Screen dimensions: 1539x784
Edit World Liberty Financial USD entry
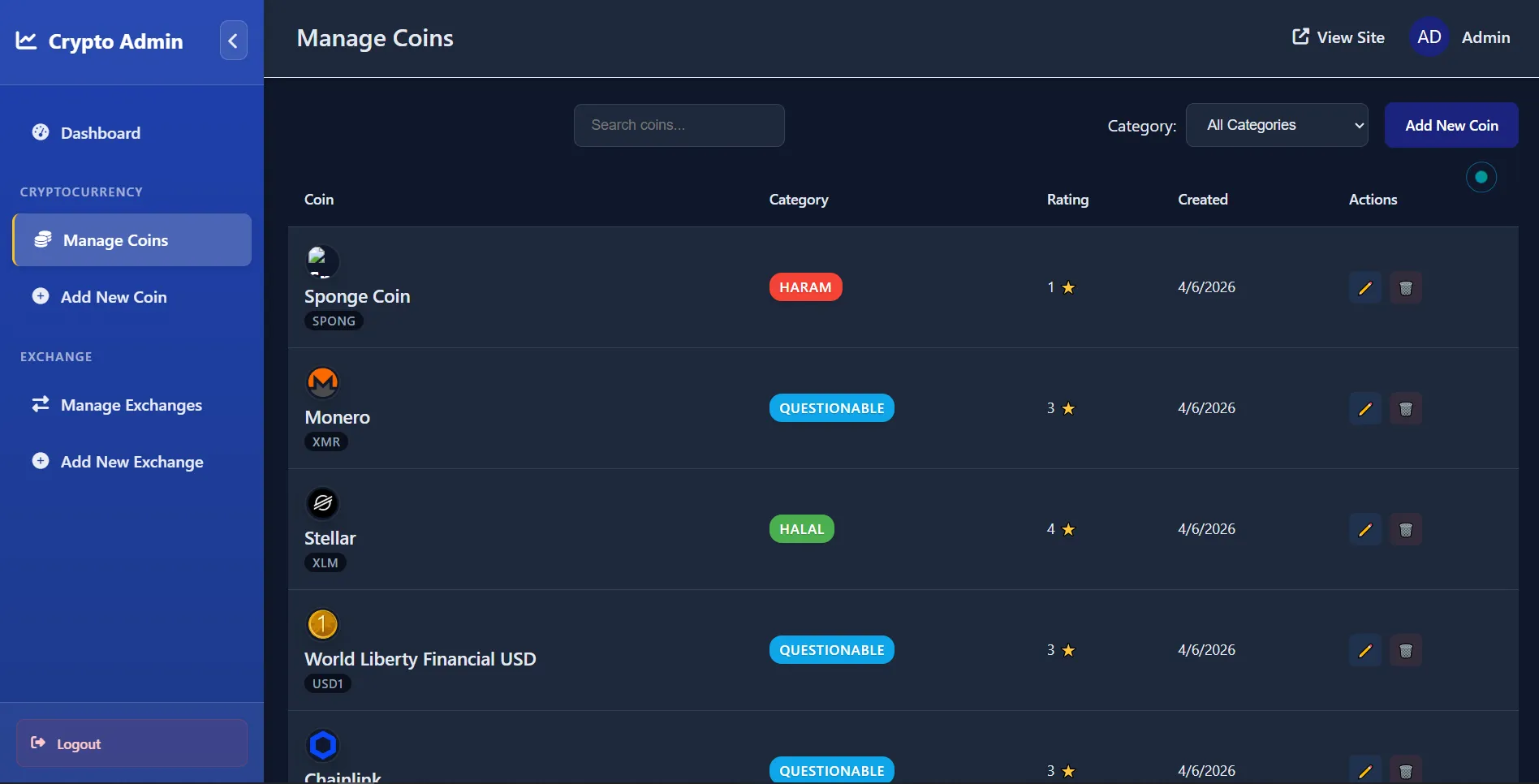(1365, 650)
